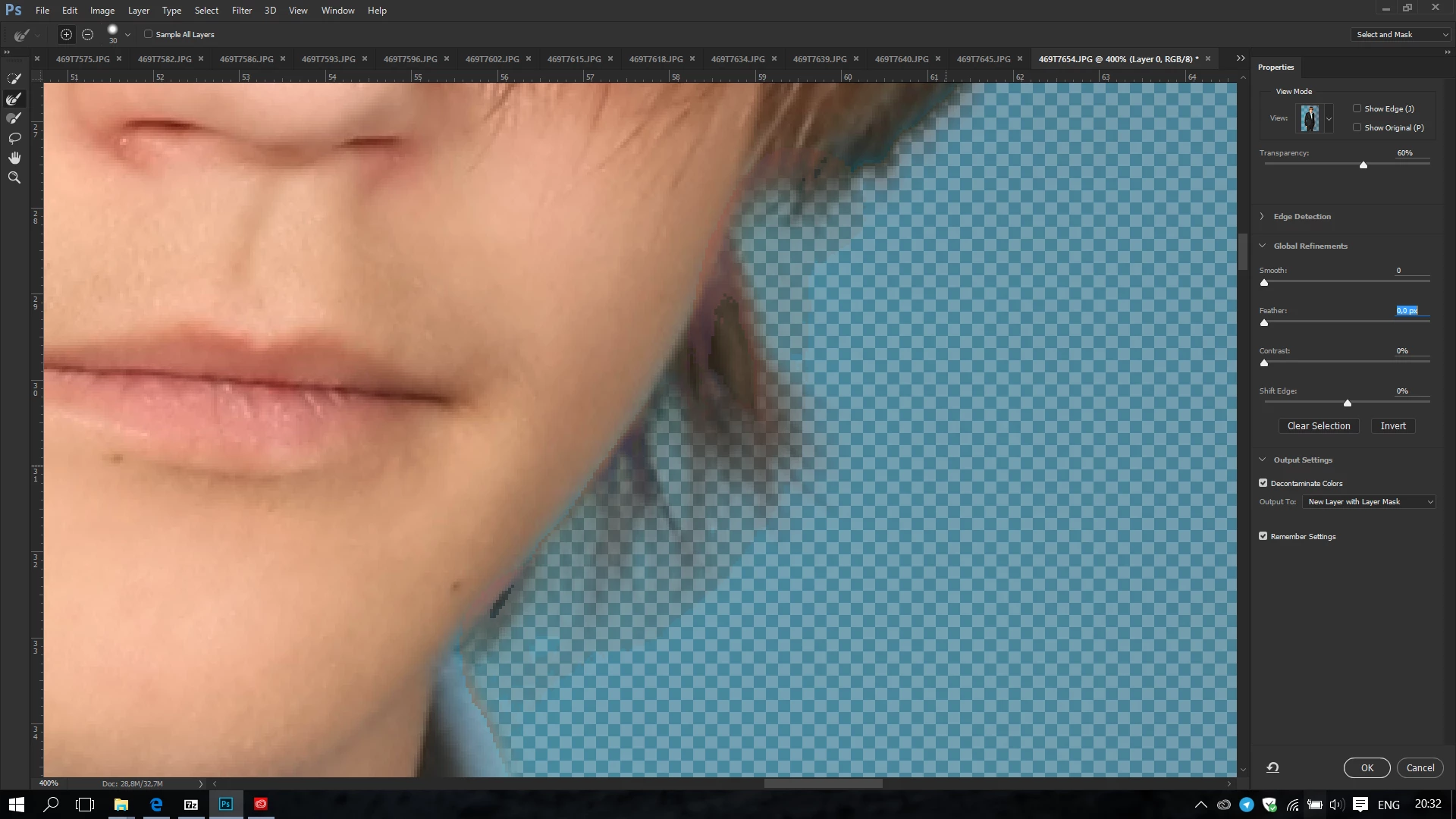
Task: Select the Zoom tool
Action: tap(14, 177)
